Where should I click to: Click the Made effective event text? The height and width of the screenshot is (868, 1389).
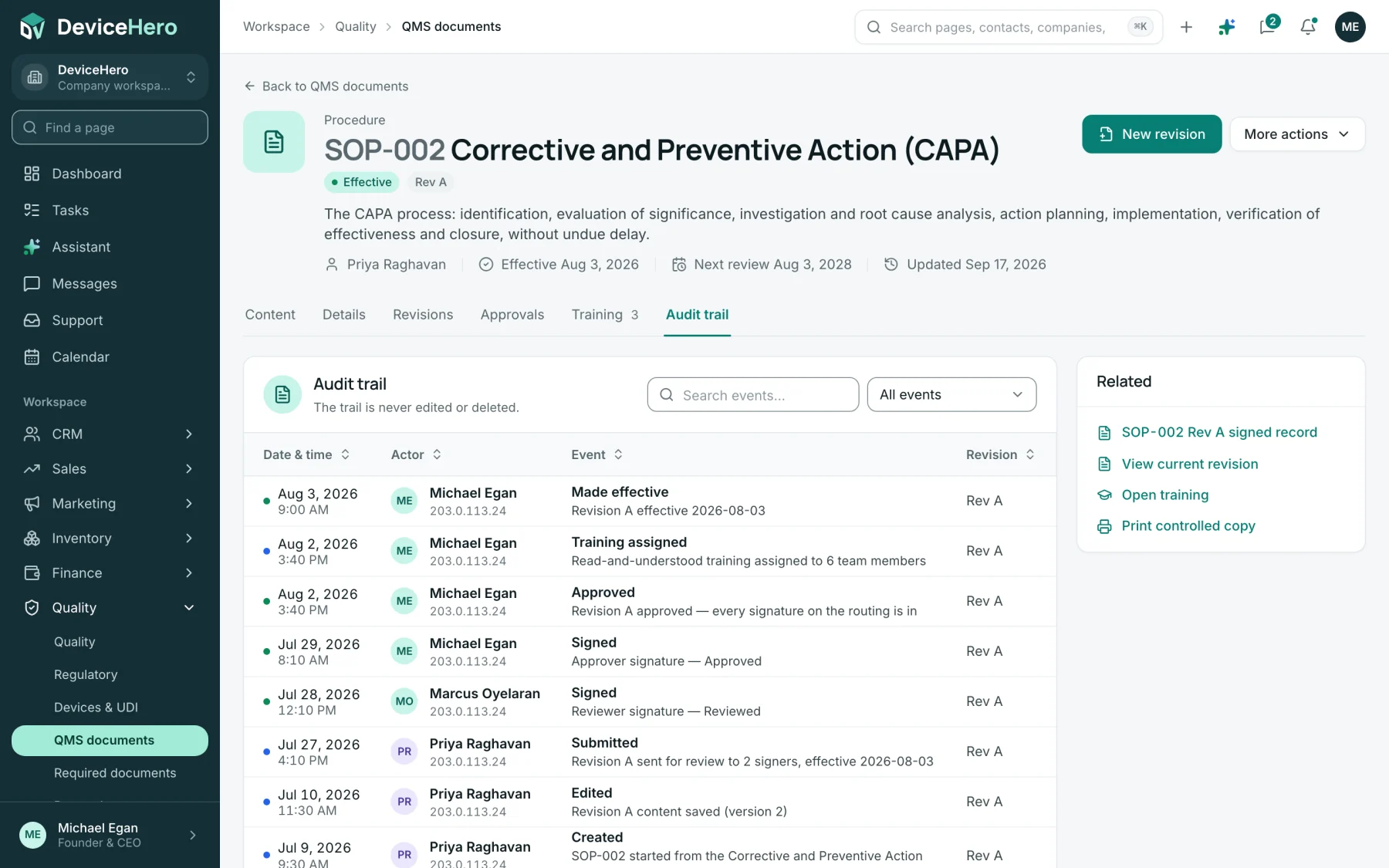point(620,492)
